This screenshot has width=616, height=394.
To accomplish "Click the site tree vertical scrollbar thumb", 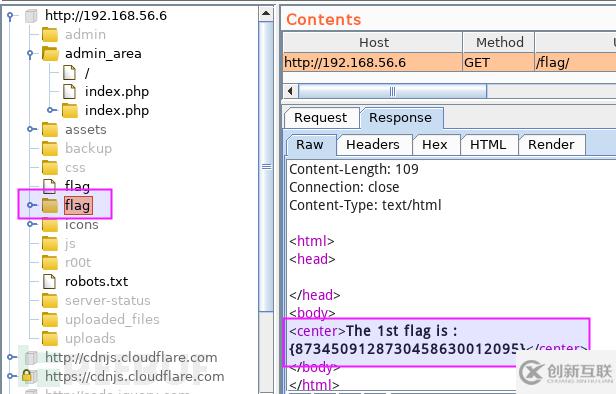I will [266, 167].
